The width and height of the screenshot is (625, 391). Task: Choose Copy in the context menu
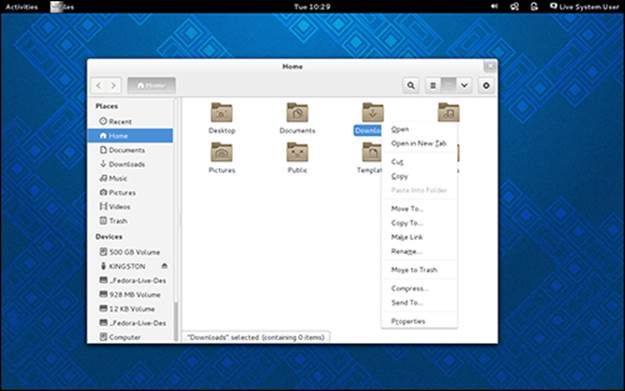click(419, 176)
